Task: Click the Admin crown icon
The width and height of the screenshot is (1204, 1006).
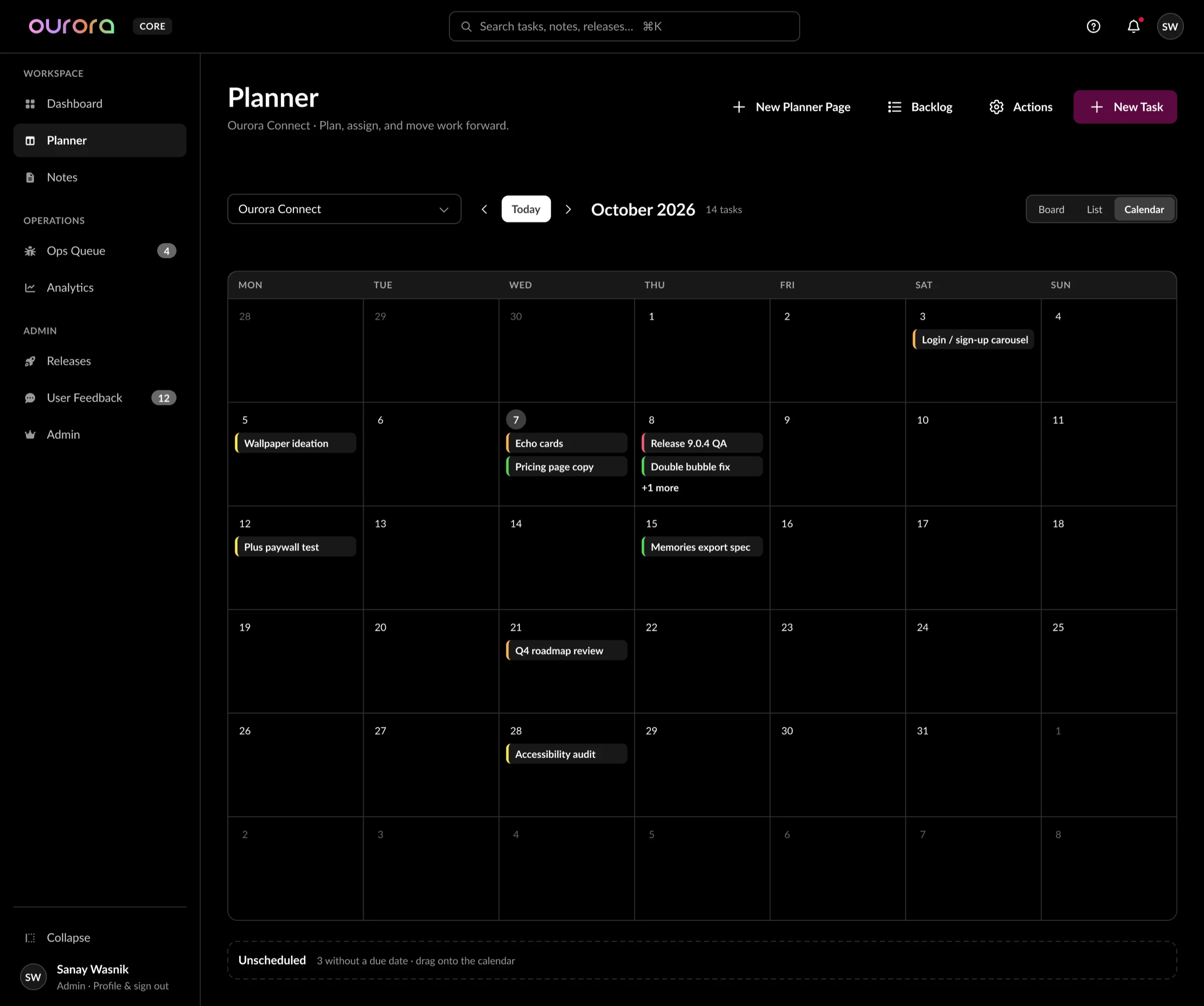Action: pos(31,434)
